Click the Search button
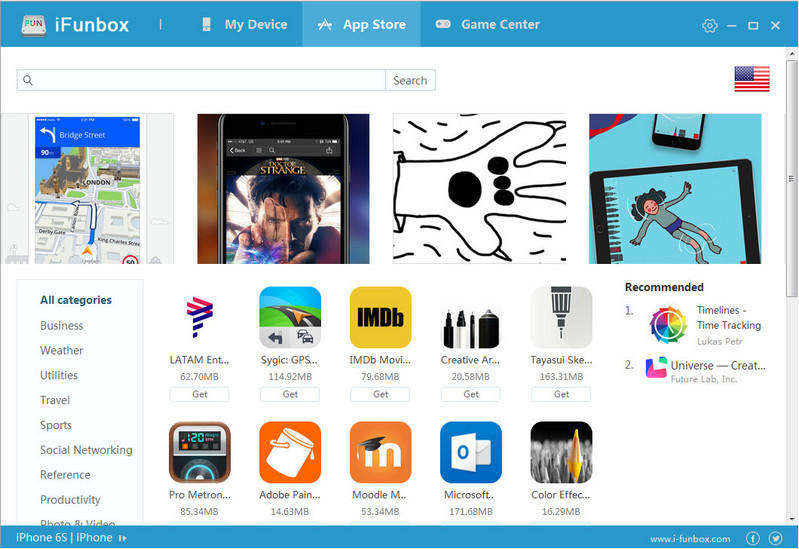799x549 pixels. (x=410, y=81)
